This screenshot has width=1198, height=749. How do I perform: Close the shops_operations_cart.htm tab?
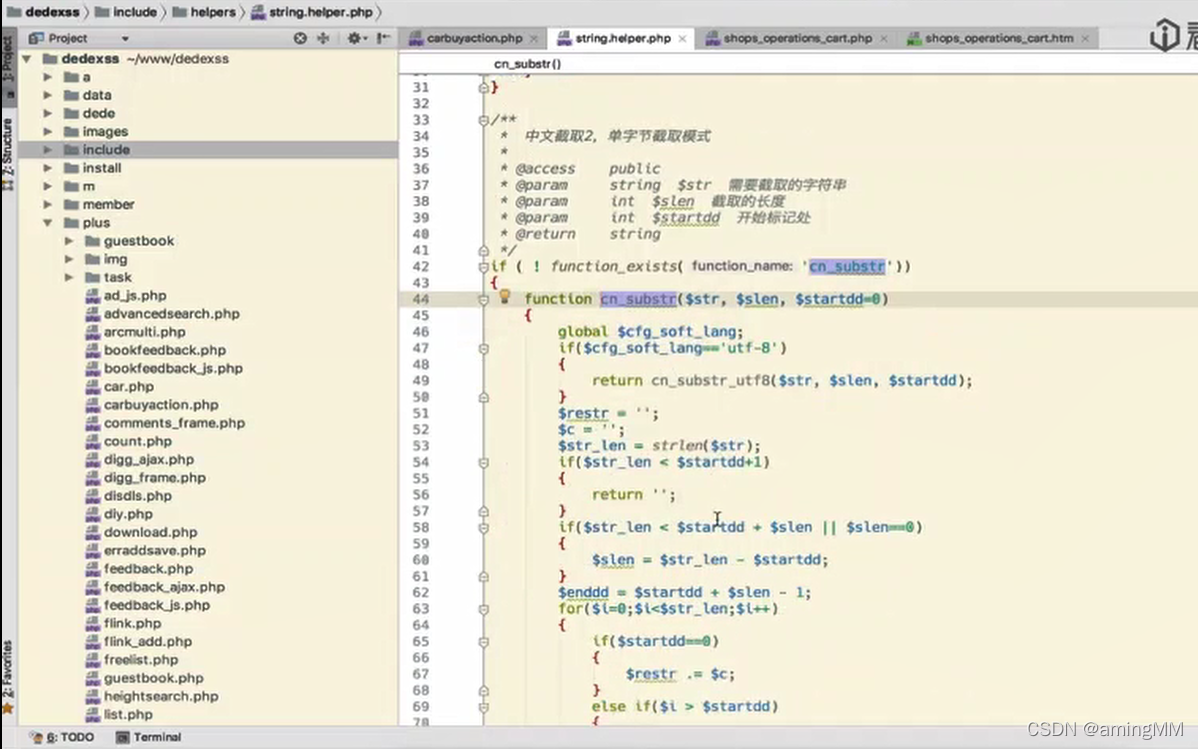1085,39
